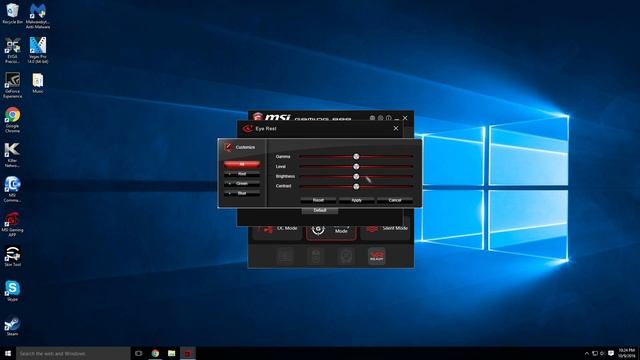Select the Killer Network desktop icon
Viewport: 640px width, 360px height.
pyautogui.click(x=12, y=155)
